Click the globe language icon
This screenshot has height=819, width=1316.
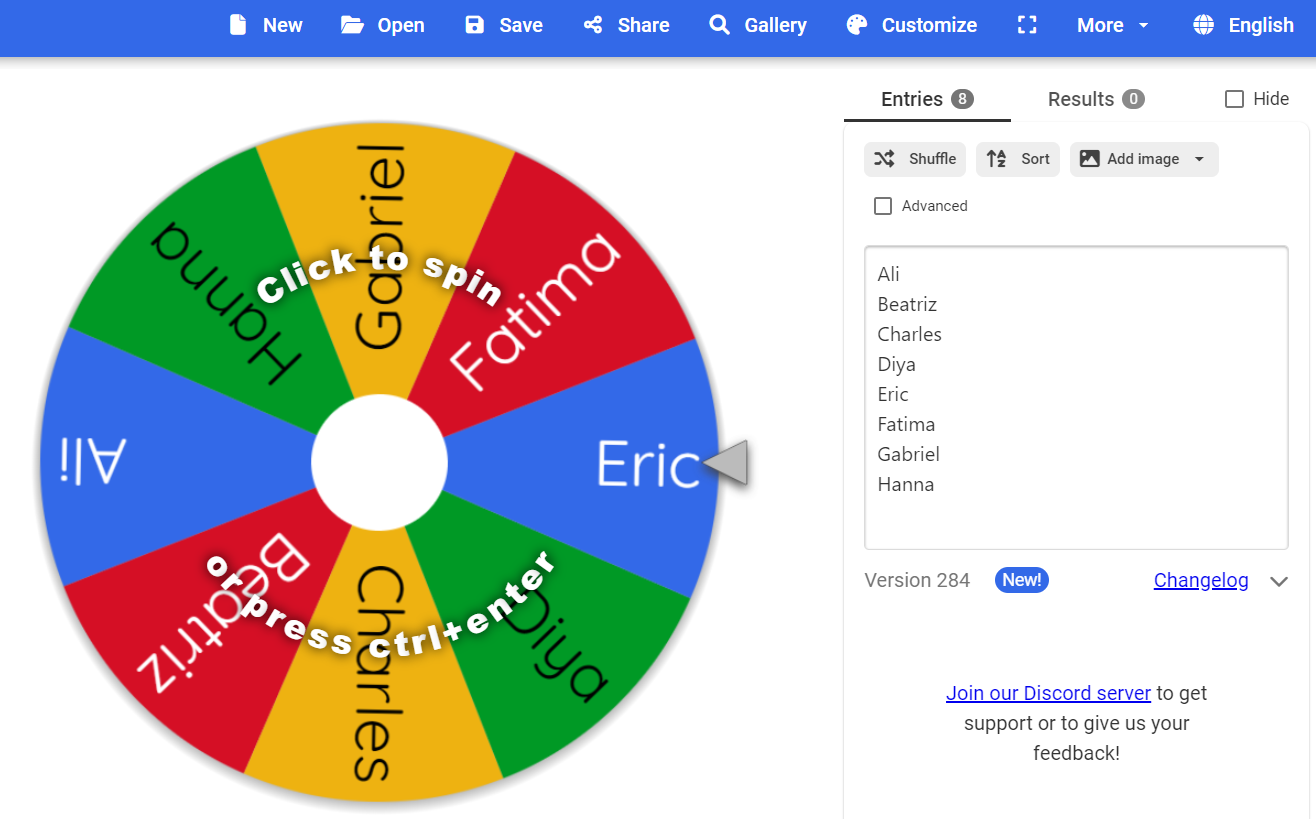pyautogui.click(x=1204, y=25)
